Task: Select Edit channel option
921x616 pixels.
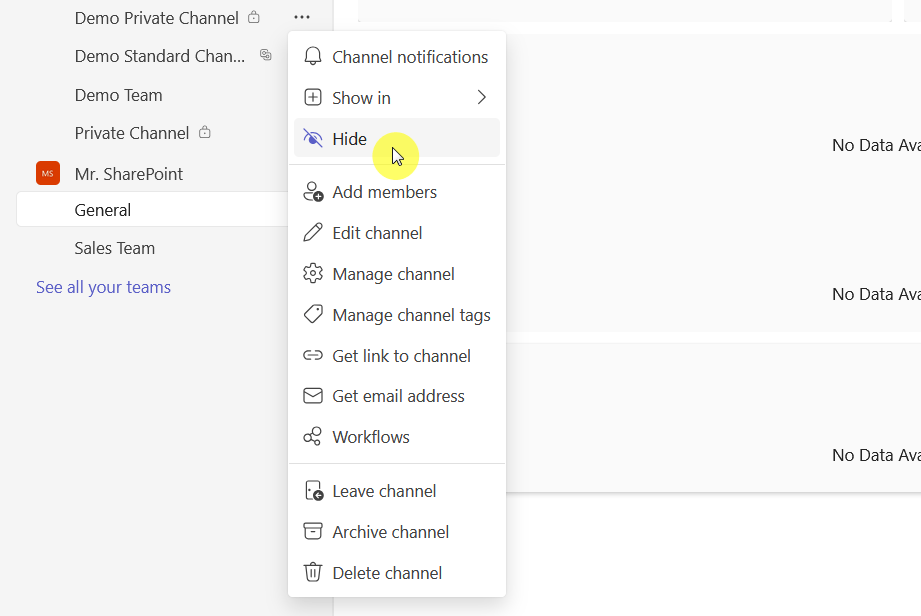Action: (x=396, y=233)
